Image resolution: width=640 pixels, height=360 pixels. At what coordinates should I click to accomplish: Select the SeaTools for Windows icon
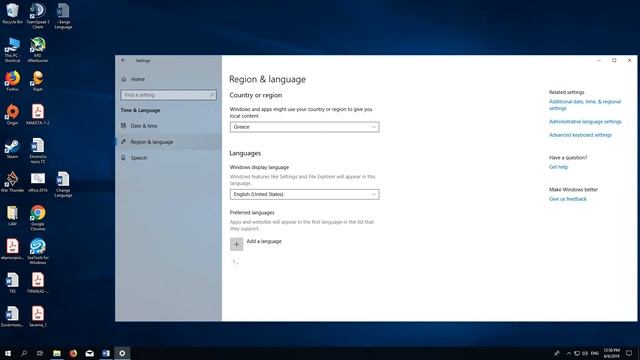pos(38,252)
